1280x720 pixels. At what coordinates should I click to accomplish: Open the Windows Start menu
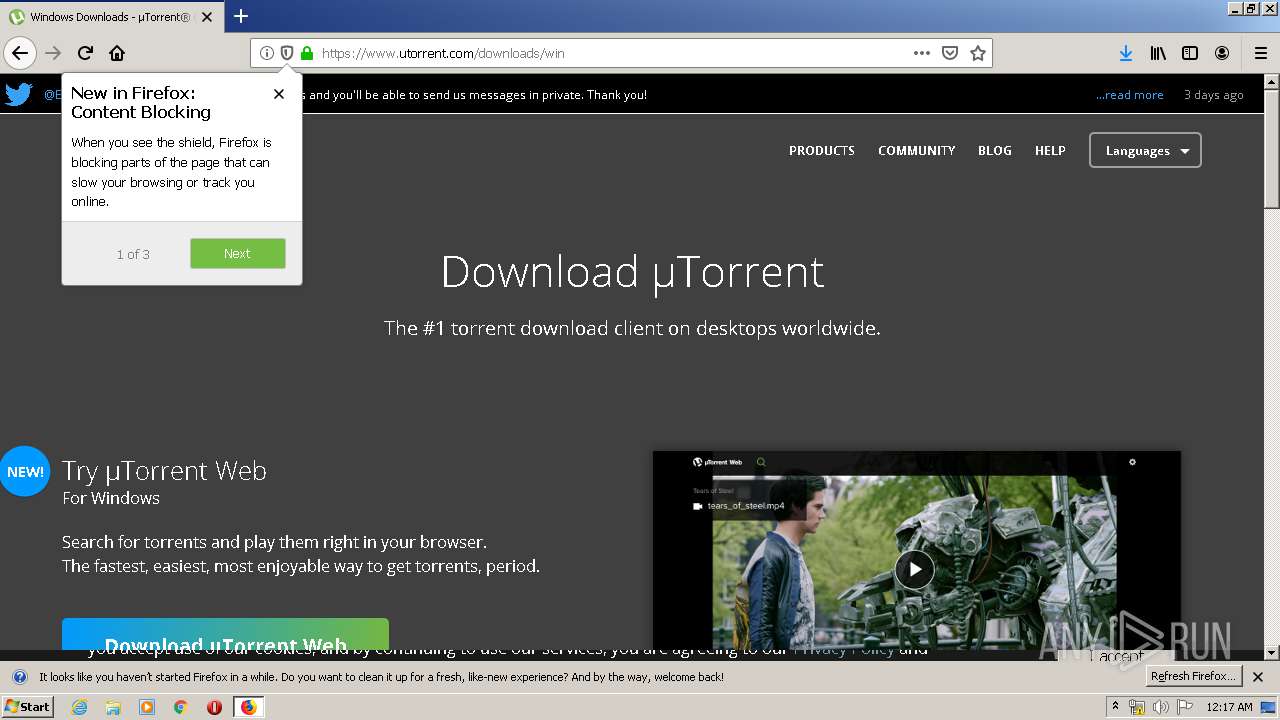(28, 707)
